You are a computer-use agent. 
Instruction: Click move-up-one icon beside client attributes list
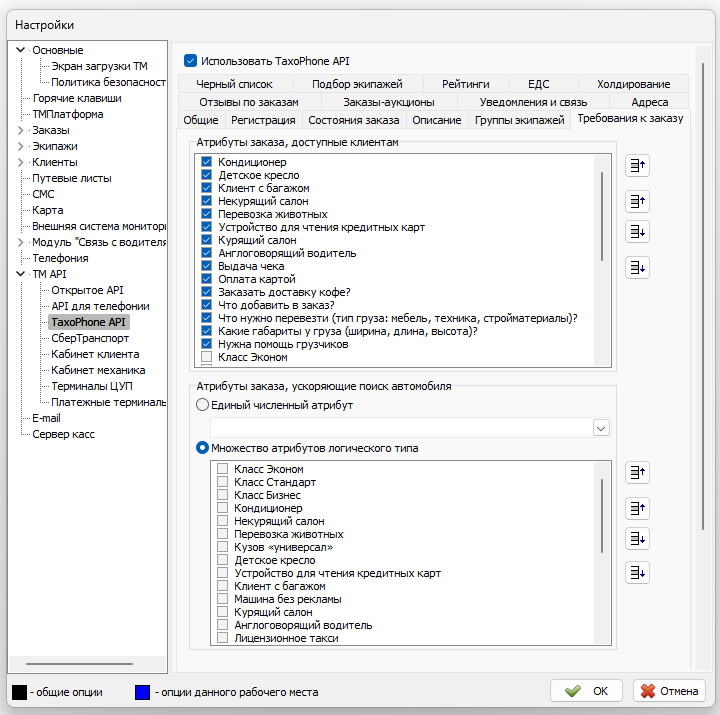click(637, 202)
